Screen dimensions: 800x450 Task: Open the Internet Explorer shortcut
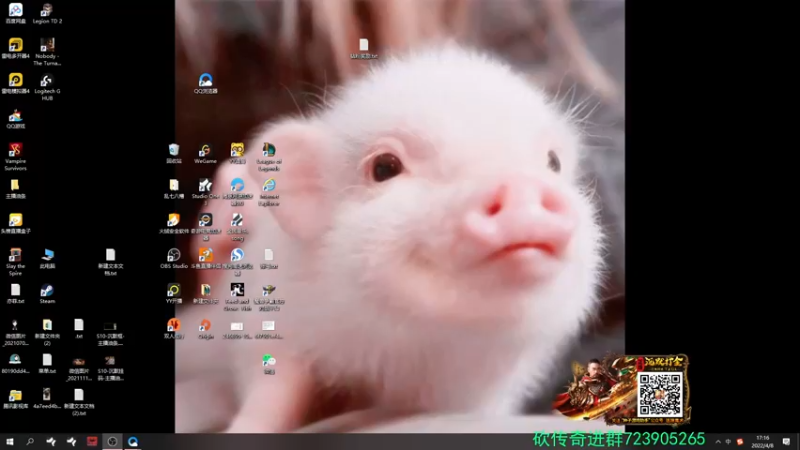tap(269, 192)
